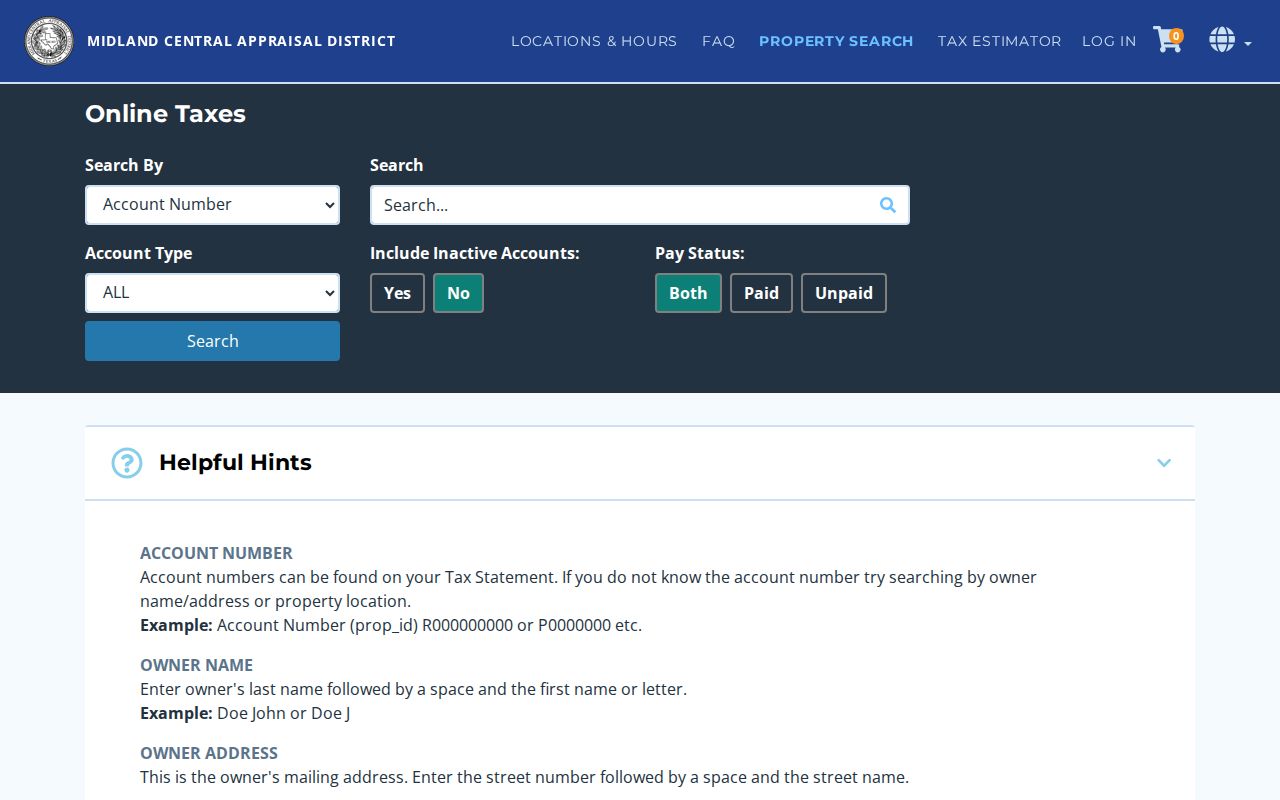Select Unpaid pay status

[844, 293]
